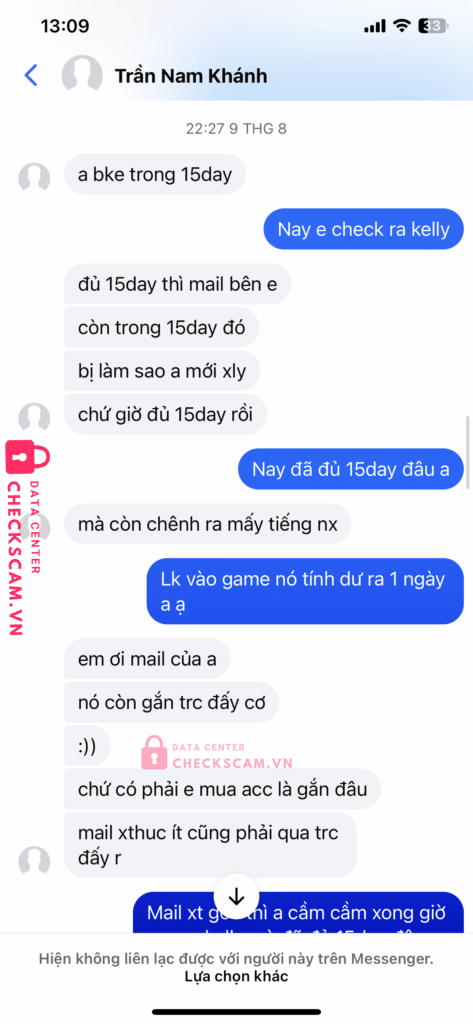
Task: Tap the ':))' message bubble
Action: coord(87,746)
